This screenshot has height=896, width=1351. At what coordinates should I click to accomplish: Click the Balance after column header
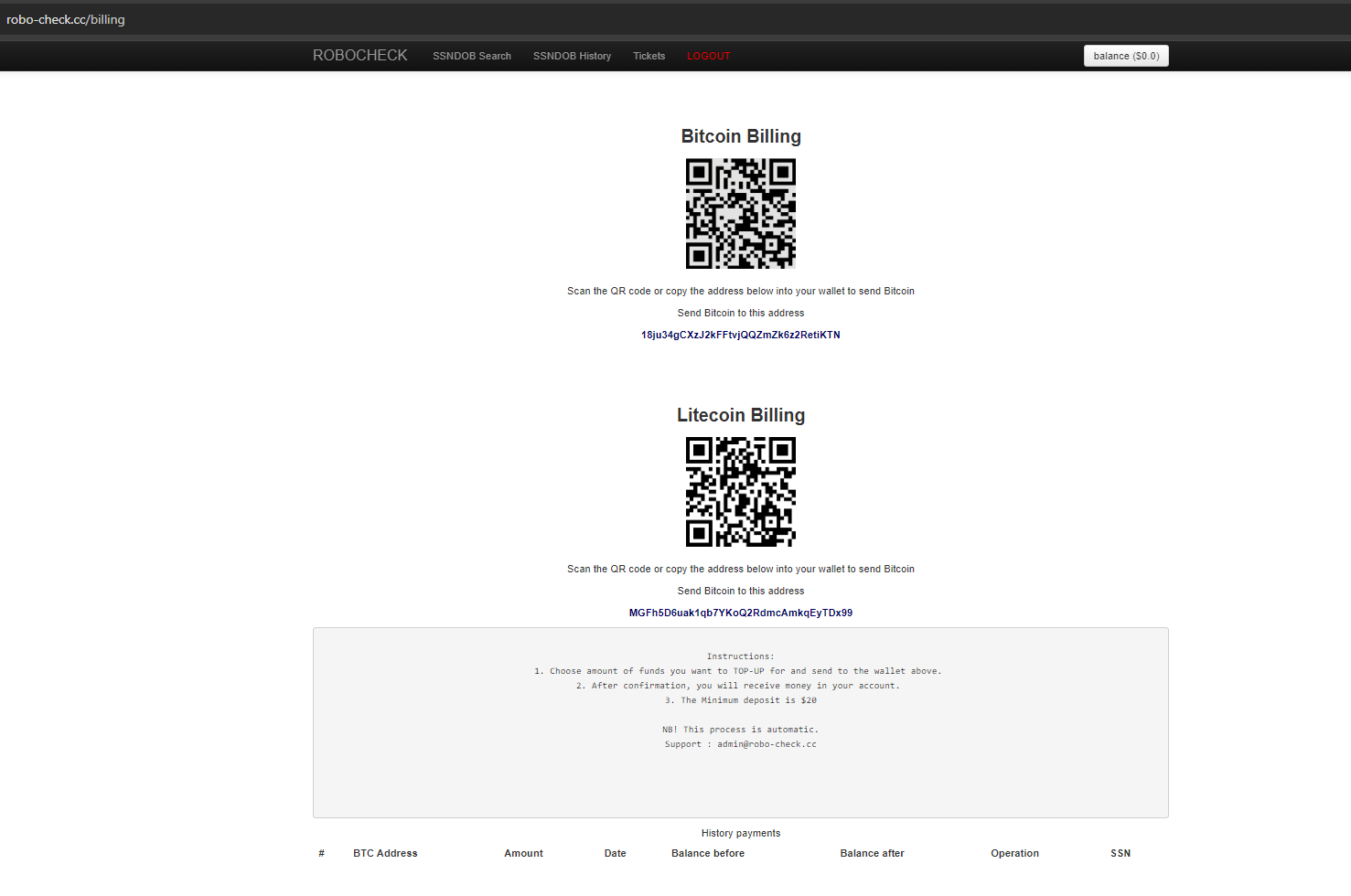pyautogui.click(x=872, y=854)
